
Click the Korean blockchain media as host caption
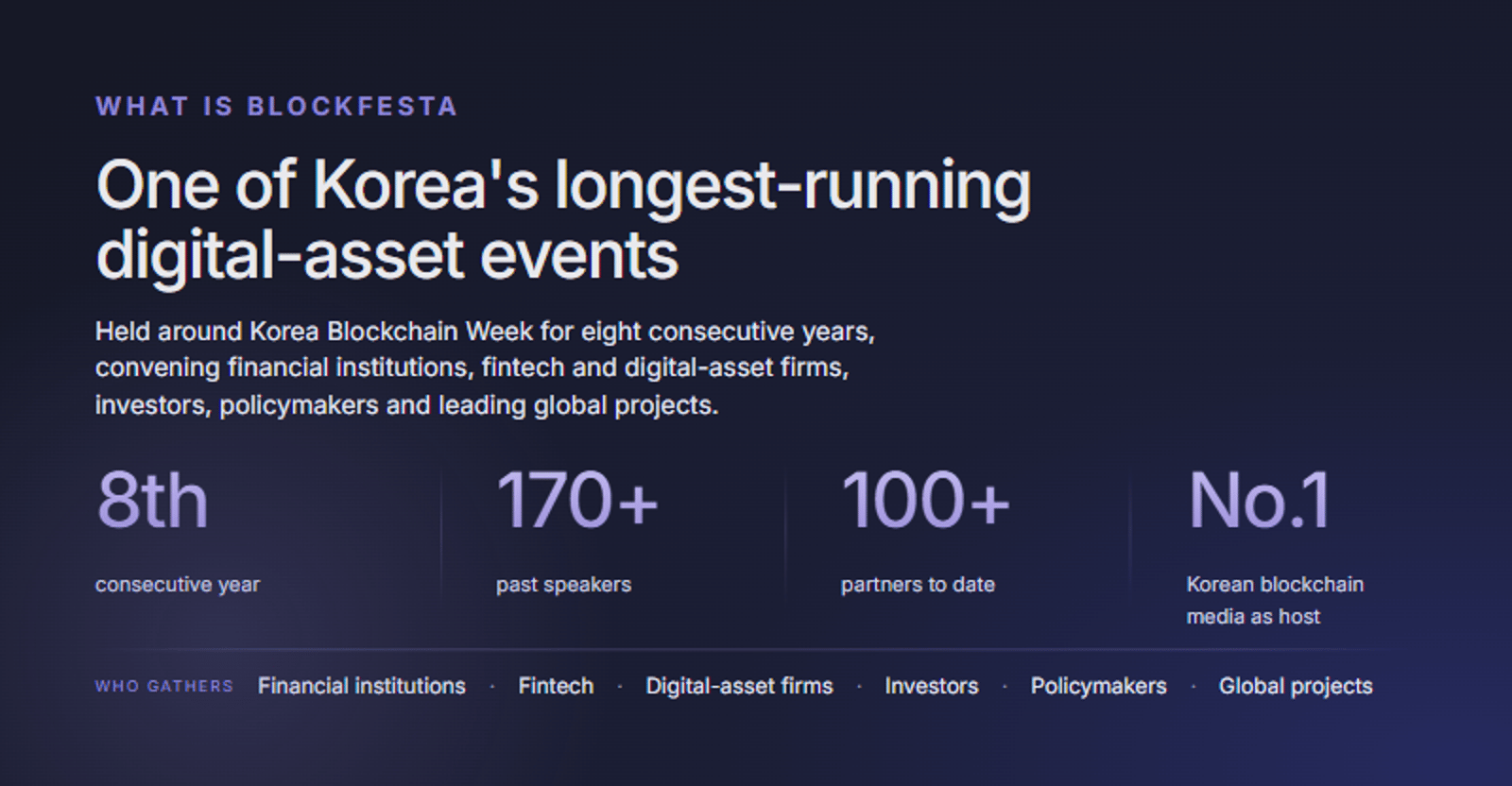[x=1275, y=600]
